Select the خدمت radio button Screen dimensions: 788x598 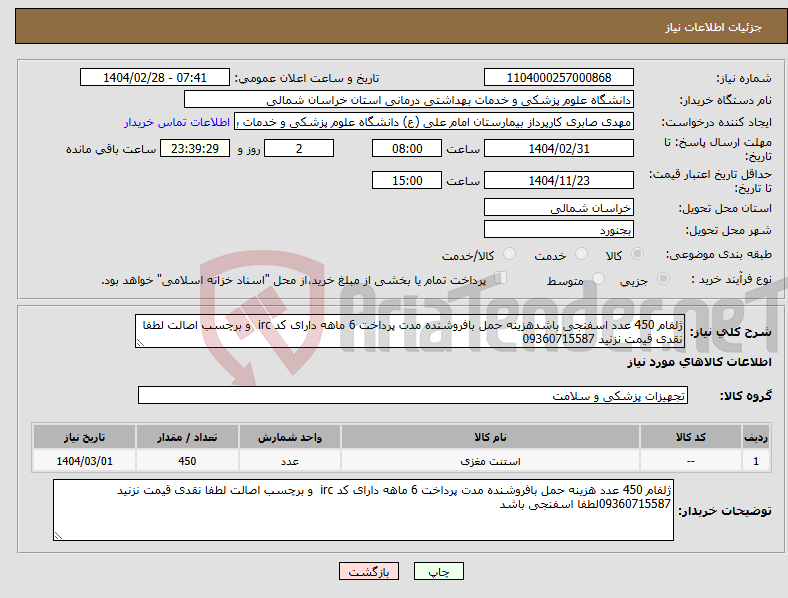581,254
